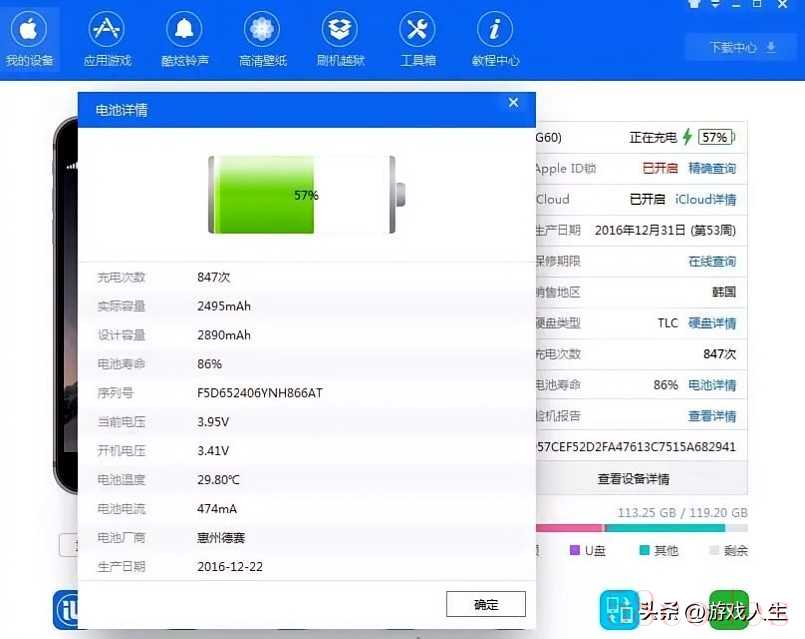Close the 电池详情 battery details dialog
The width and height of the screenshot is (805, 639).
point(513,103)
